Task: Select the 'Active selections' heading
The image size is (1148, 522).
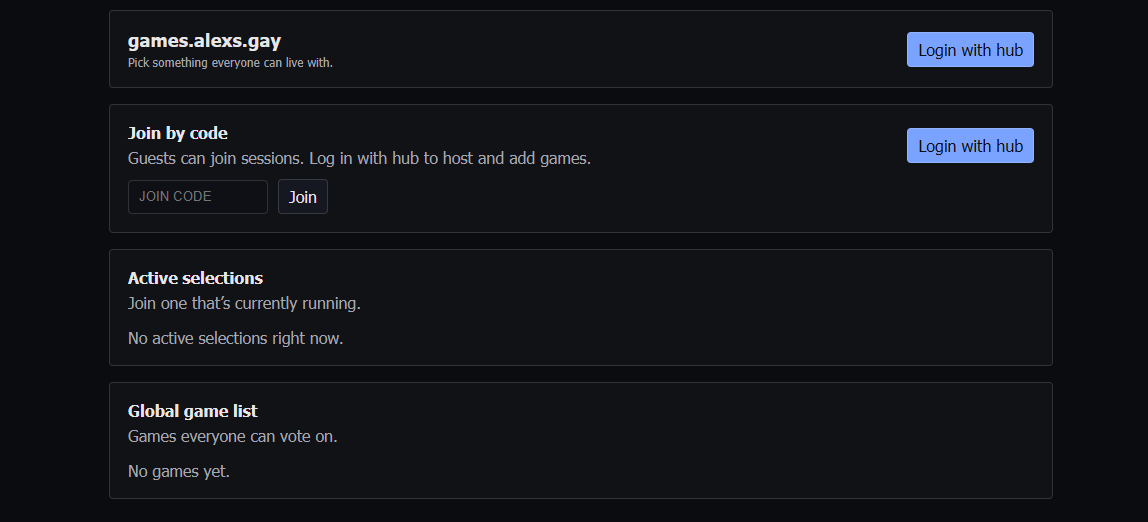Action: [195, 278]
